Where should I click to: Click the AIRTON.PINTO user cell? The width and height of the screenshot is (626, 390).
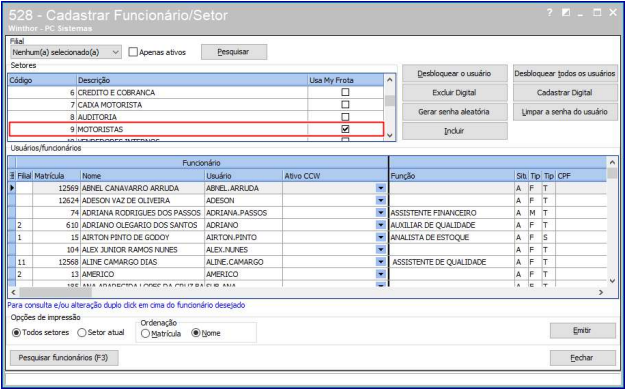244,238
